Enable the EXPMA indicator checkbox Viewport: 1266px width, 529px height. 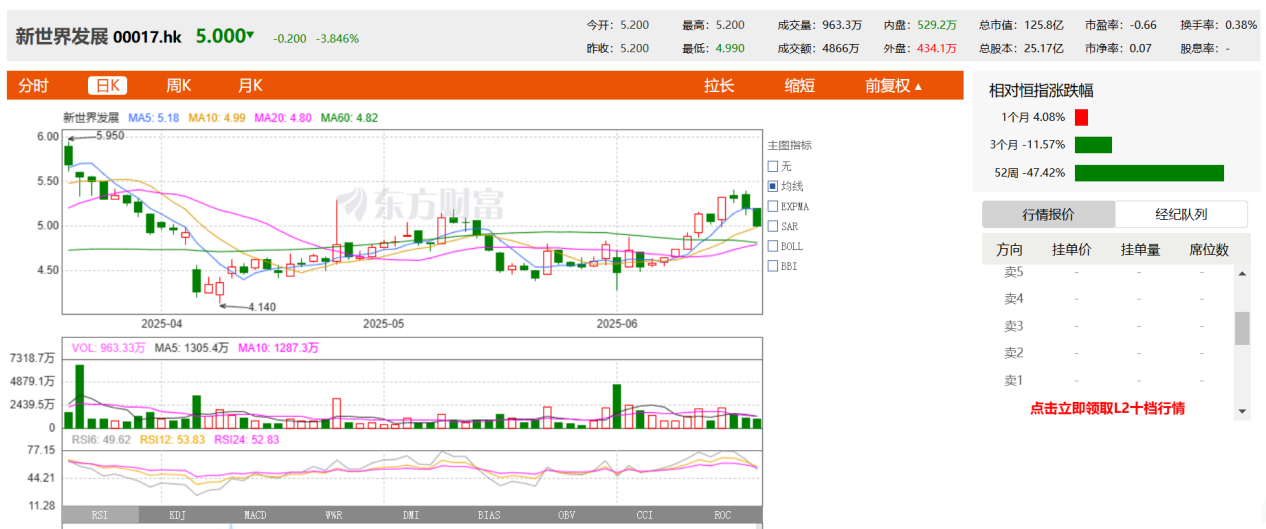[x=772, y=206]
